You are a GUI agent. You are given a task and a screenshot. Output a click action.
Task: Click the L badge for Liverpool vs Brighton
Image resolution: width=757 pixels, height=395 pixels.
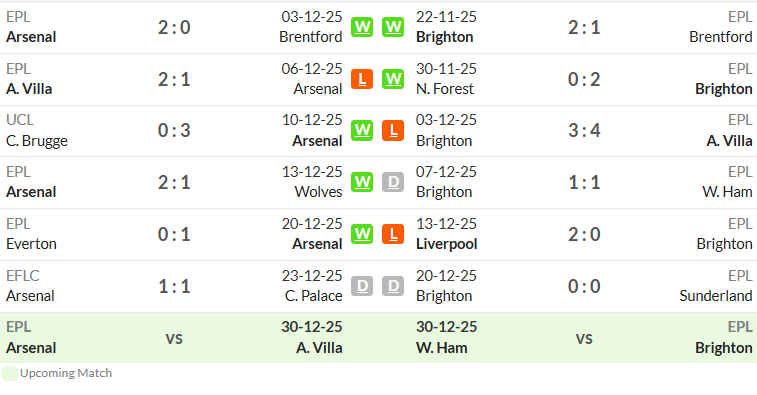(393, 234)
